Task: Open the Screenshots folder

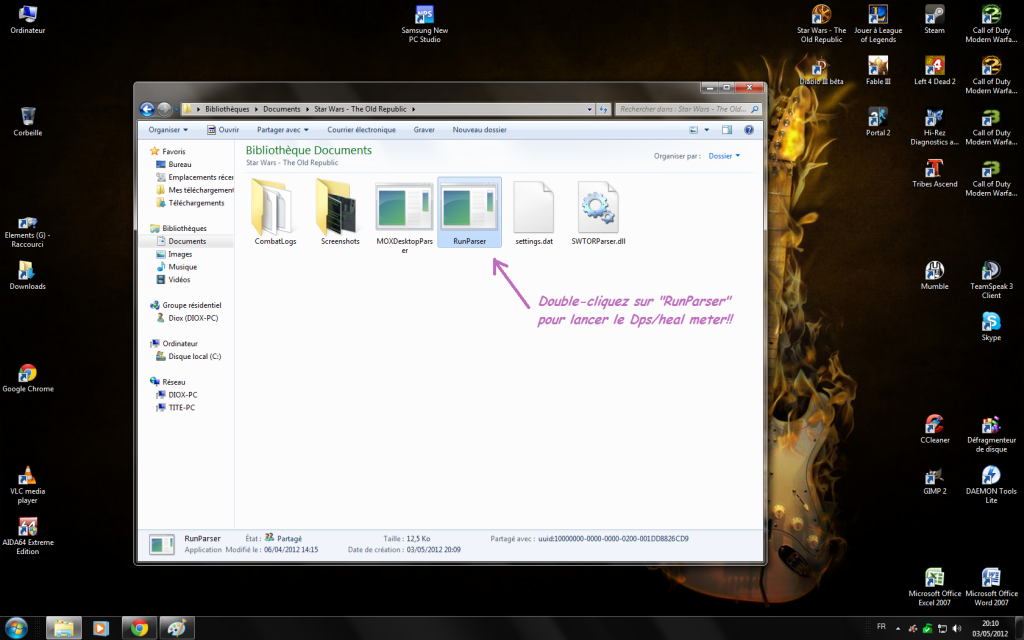Action: click(340, 213)
